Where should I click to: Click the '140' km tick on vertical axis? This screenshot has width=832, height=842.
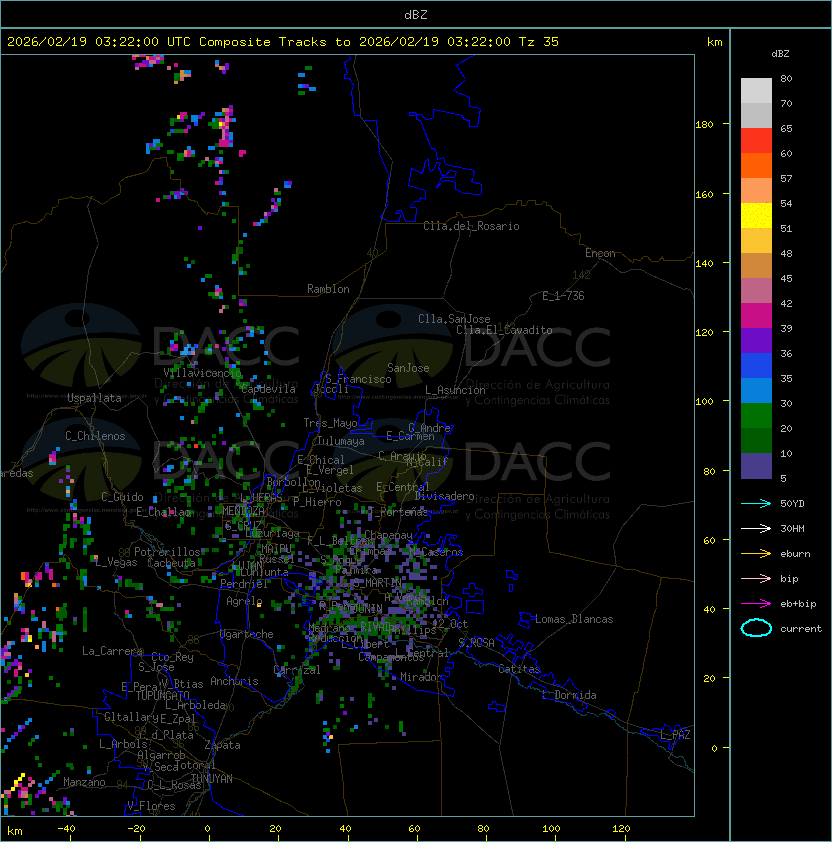[x=704, y=264]
